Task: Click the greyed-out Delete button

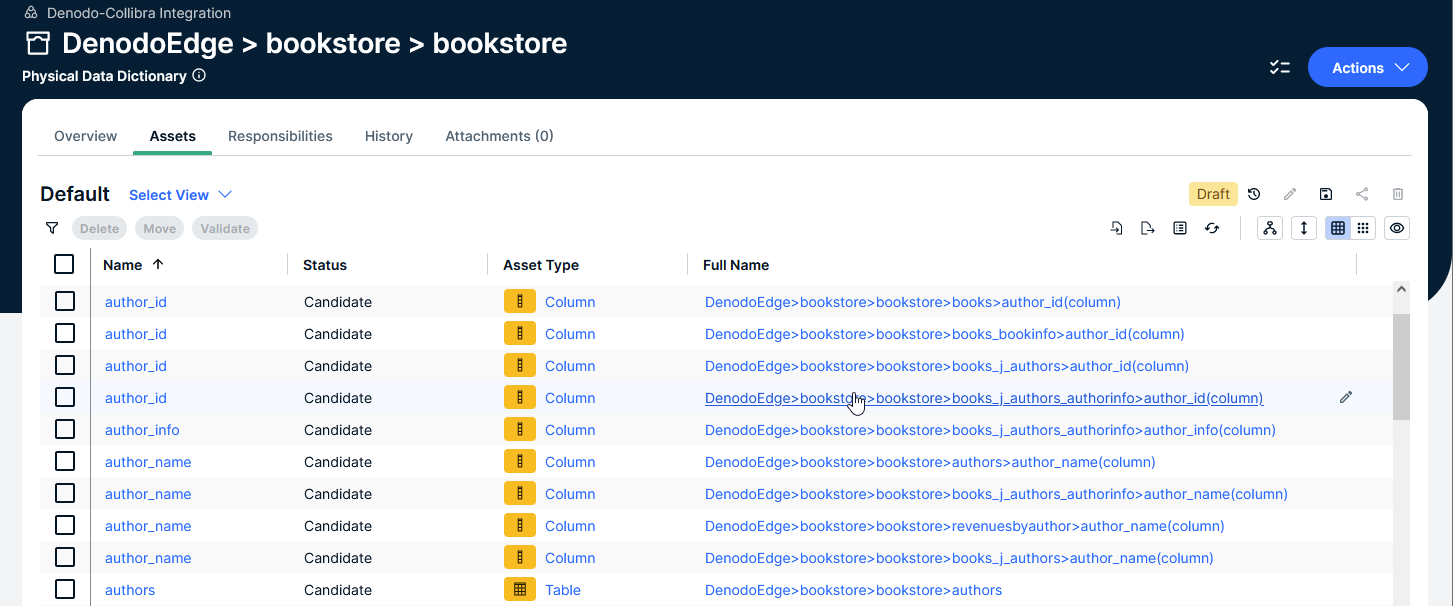Action: [x=99, y=228]
